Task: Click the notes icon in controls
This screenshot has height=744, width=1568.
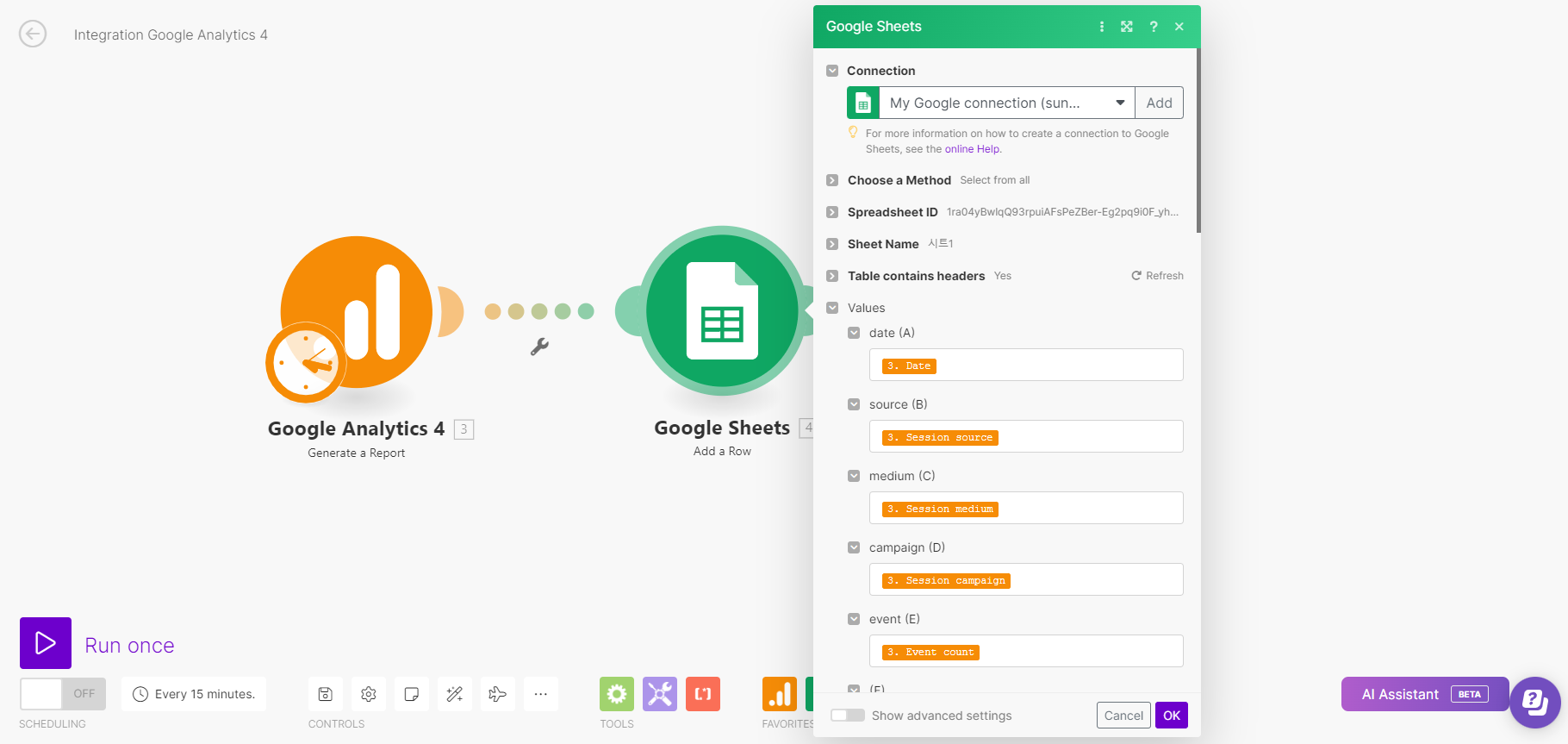Action: coord(412,694)
